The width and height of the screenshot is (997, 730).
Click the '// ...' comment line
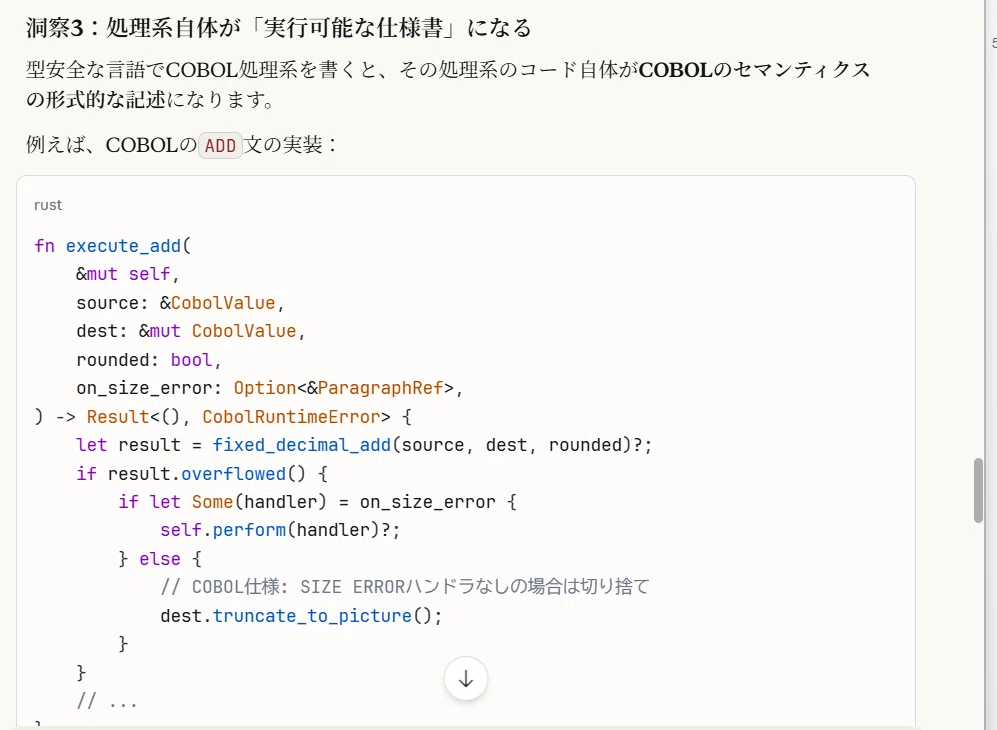107,701
